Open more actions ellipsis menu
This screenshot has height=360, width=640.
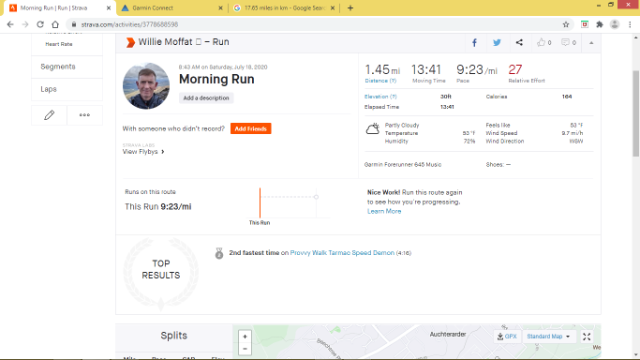pos(84,115)
